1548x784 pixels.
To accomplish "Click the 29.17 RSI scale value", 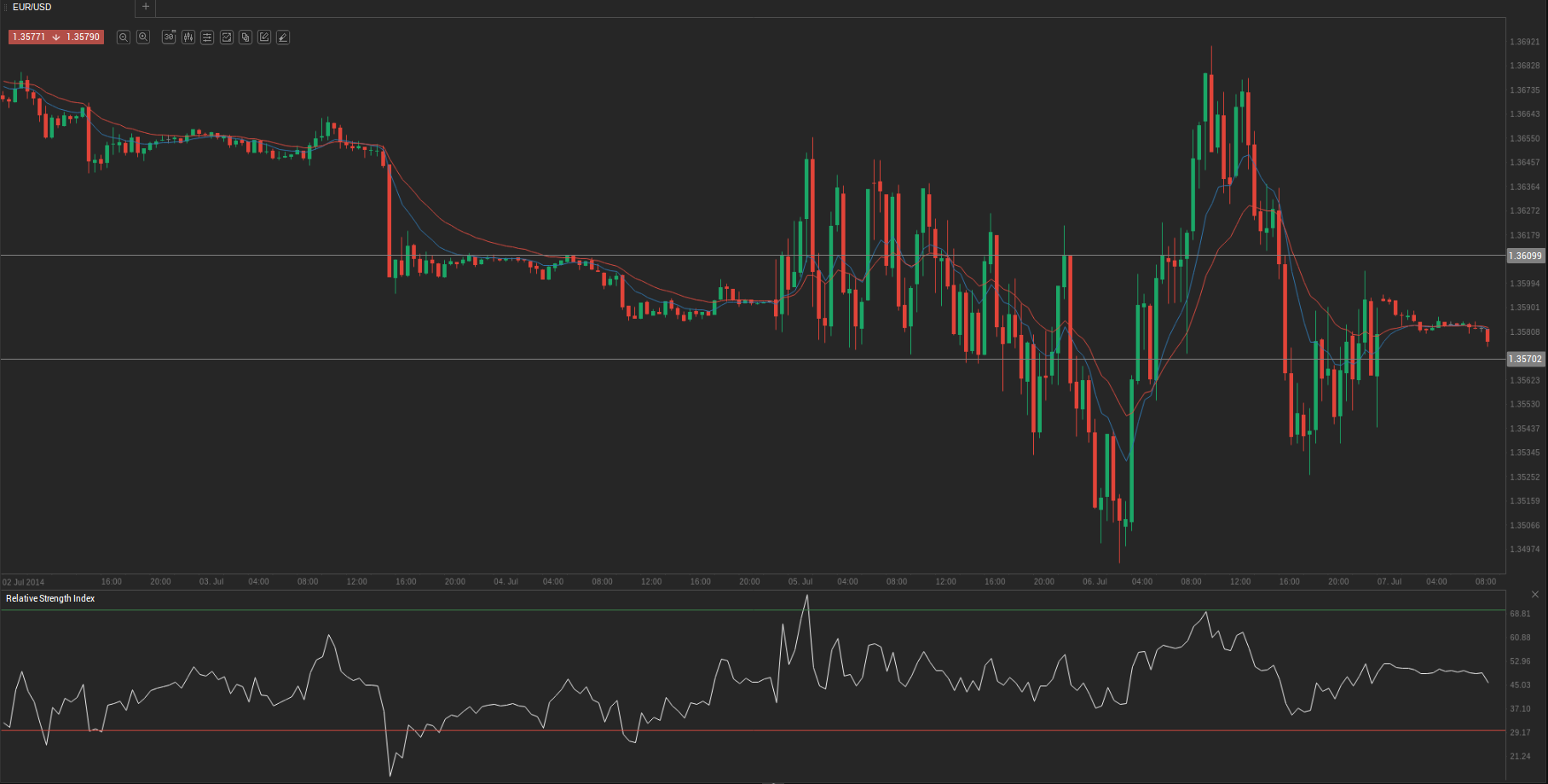I will (1520, 733).
